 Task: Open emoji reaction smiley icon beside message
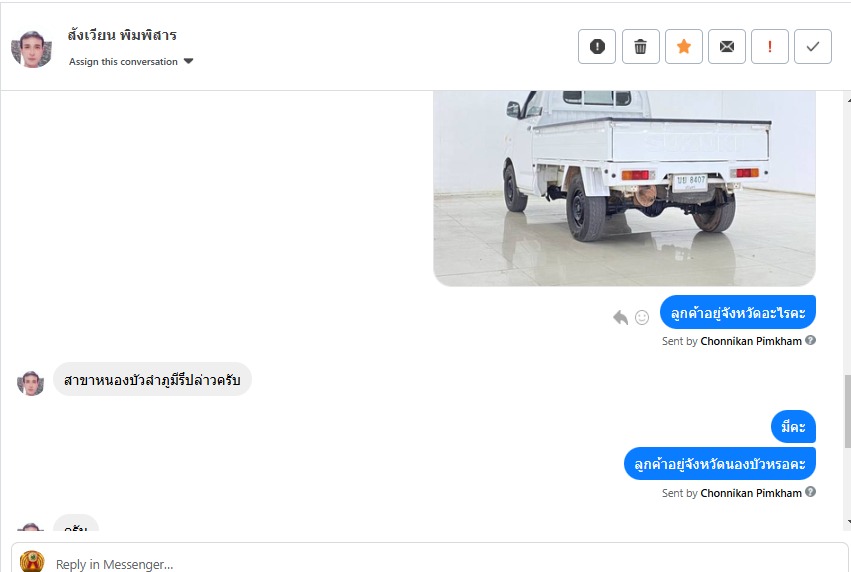tap(642, 317)
